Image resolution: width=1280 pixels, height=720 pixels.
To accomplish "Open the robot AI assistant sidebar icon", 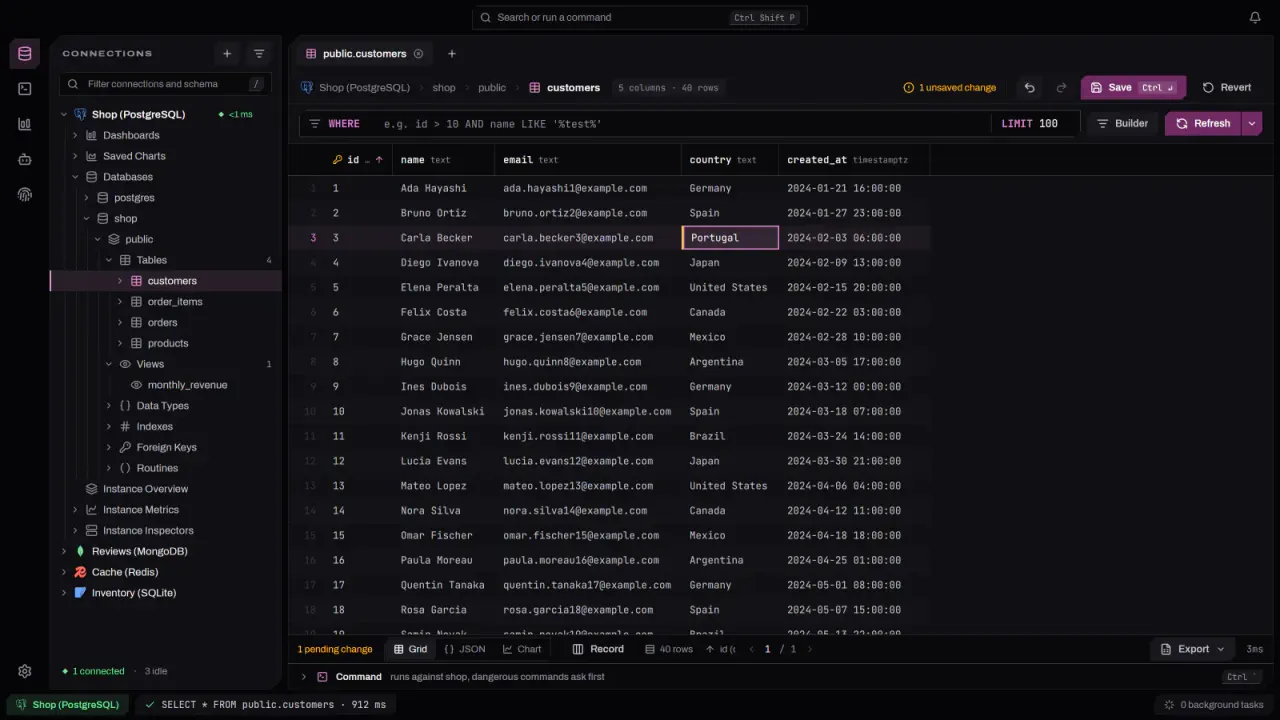I will (x=25, y=159).
